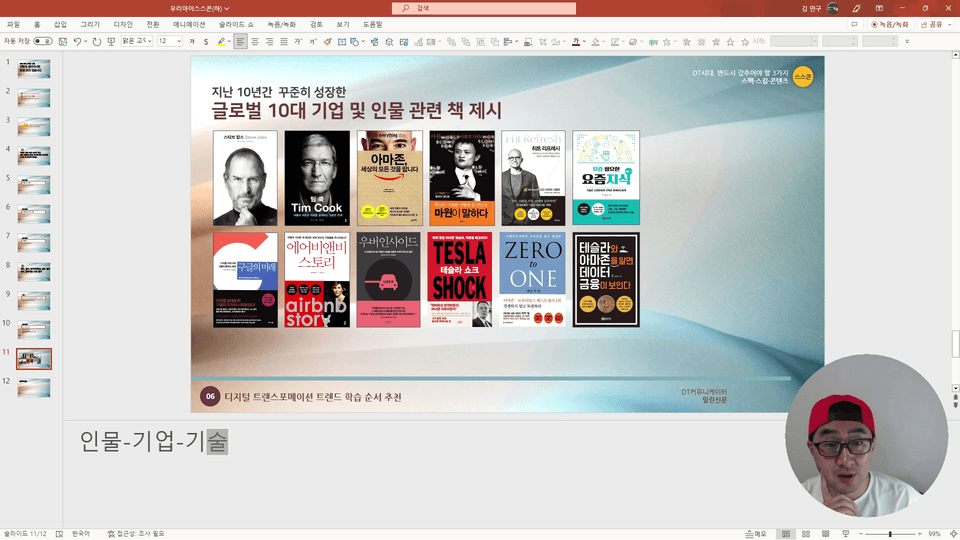Switch to Reading view
The image size is (960, 540).
point(826,534)
